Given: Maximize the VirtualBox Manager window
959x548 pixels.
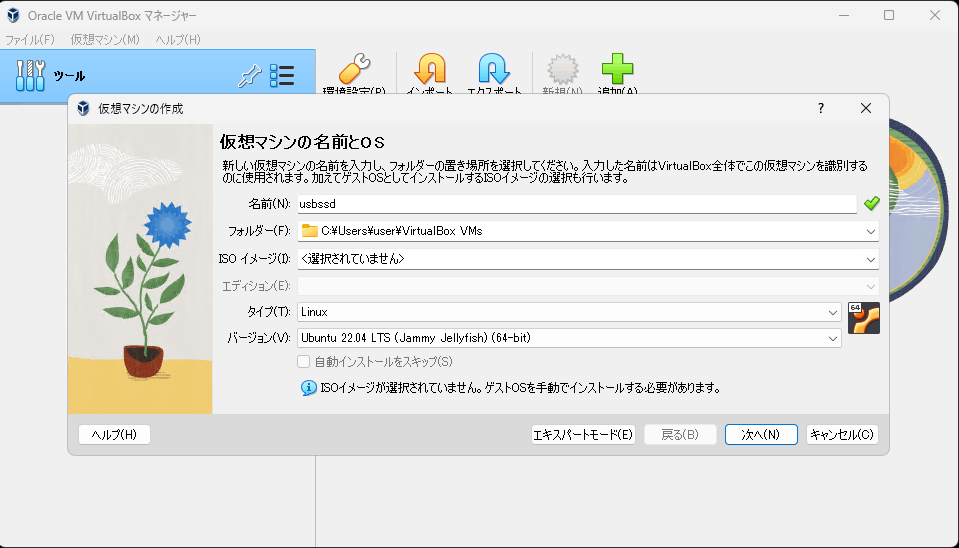Looking at the screenshot, I should click(x=889, y=15).
